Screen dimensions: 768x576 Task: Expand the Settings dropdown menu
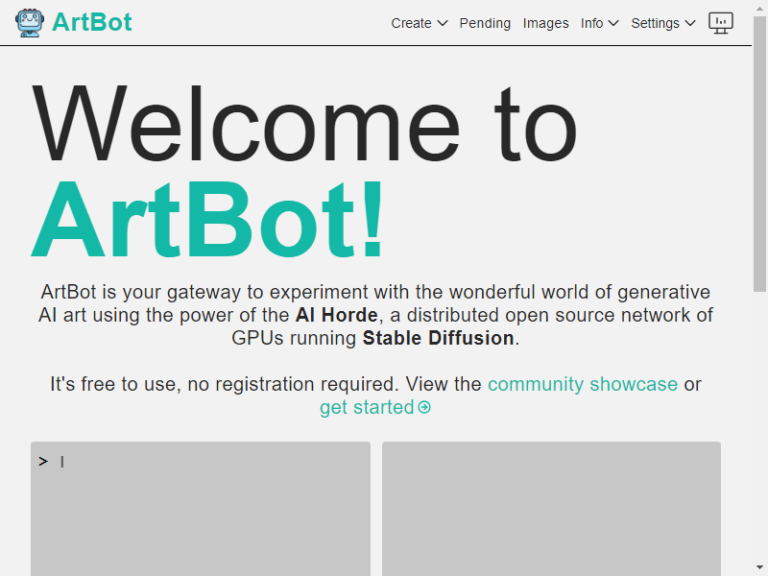tap(663, 23)
